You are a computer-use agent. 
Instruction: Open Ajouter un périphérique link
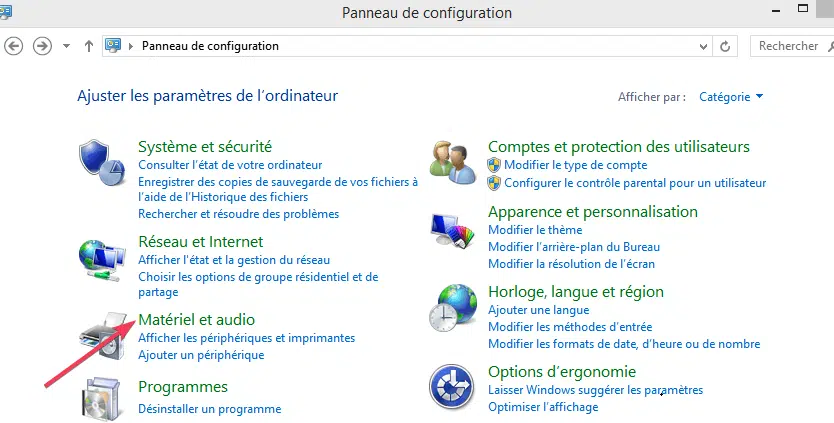coord(201,355)
